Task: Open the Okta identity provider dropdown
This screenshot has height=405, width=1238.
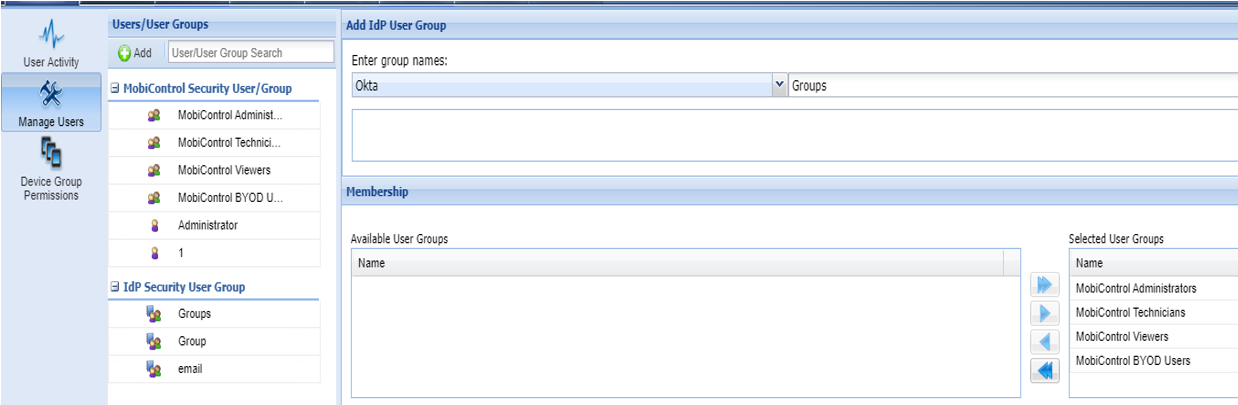Action: (780, 86)
